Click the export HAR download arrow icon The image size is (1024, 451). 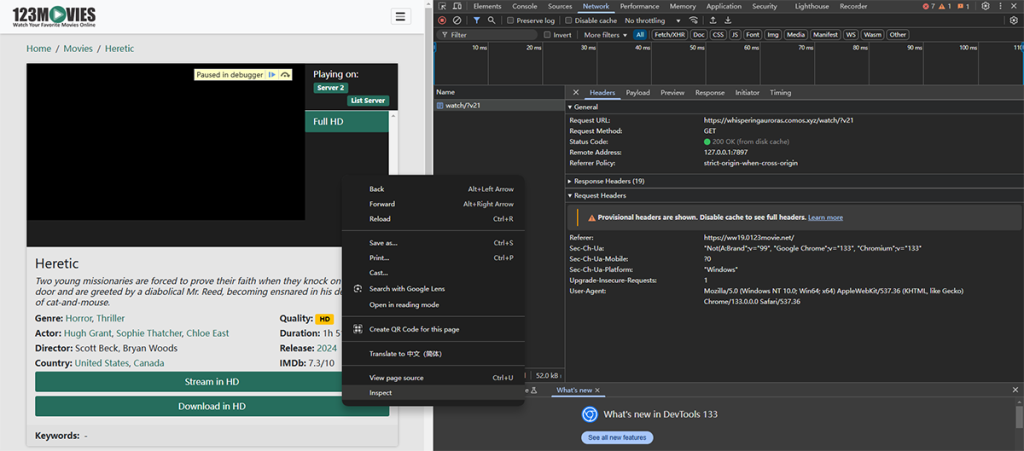(x=728, y=20)
